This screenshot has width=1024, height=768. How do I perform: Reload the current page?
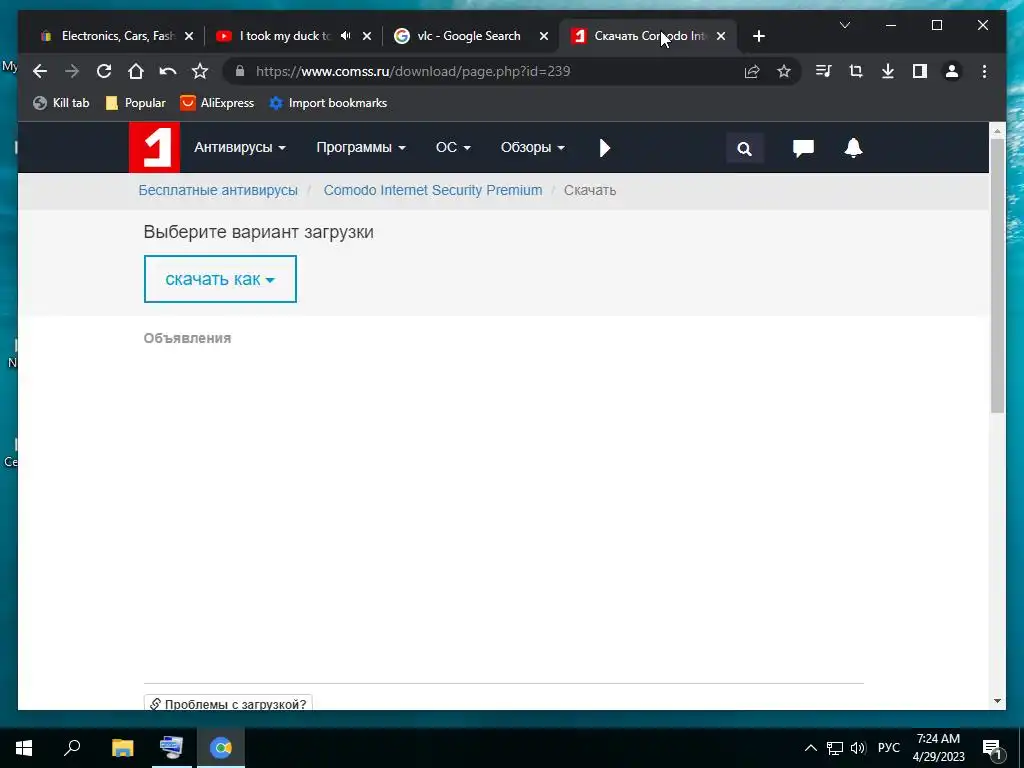pos(104,71)
